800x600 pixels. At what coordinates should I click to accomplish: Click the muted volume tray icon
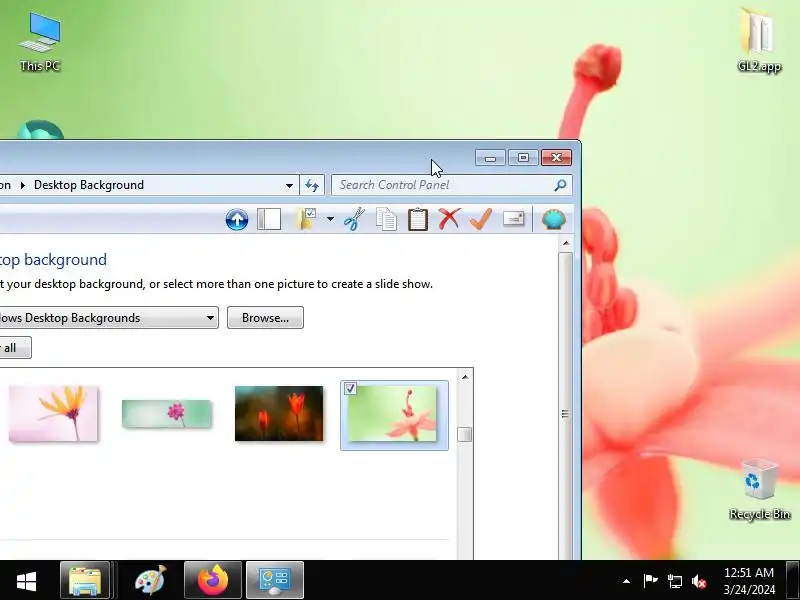click(699, 581)
